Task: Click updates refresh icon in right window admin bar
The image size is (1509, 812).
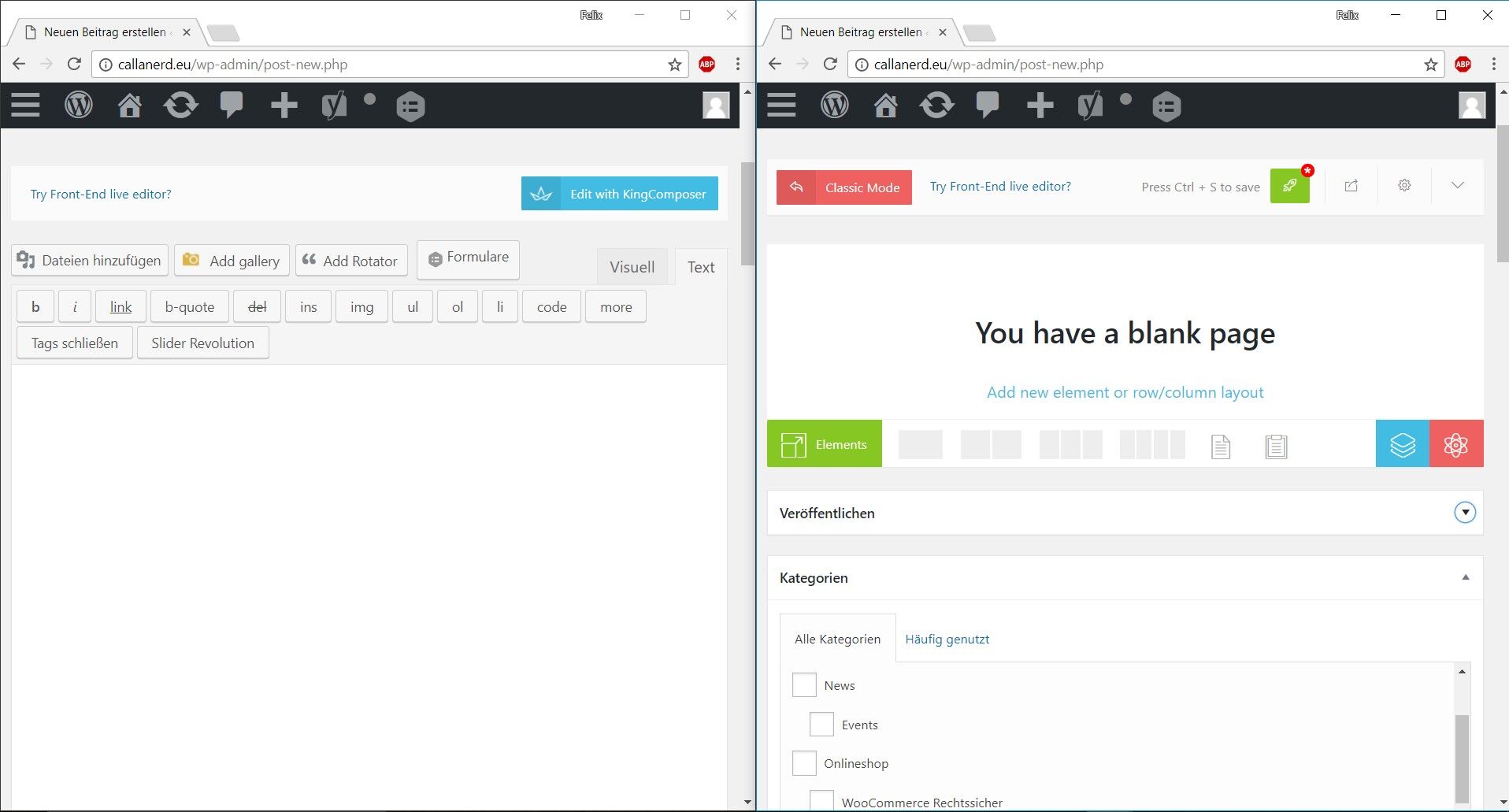Action: tap(936, 105)
